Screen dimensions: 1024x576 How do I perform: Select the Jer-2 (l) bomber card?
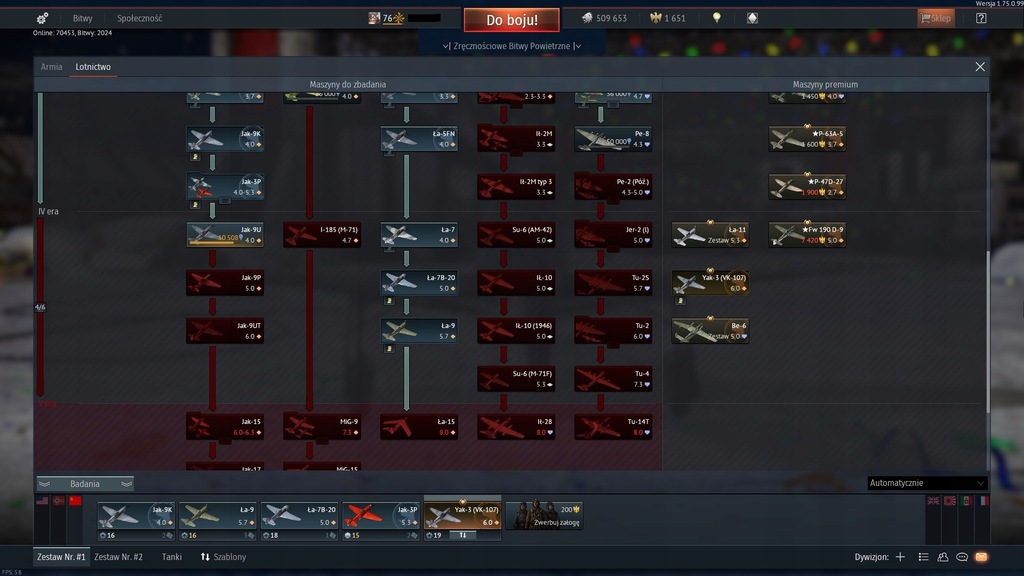pyautogui.click(x=613, y=235)
